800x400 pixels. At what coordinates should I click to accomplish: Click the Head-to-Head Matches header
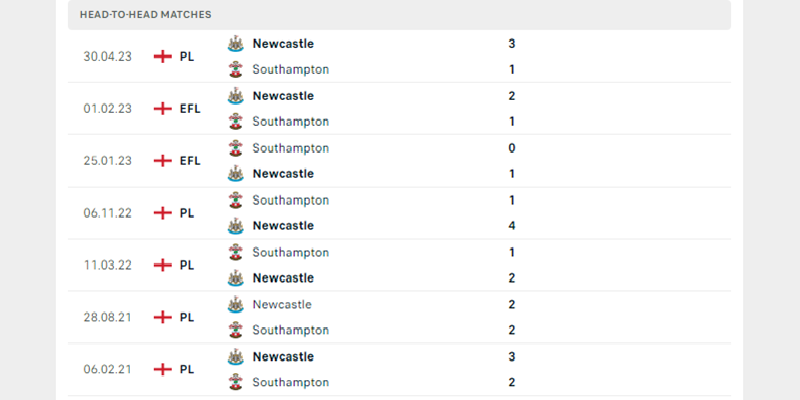146,15
